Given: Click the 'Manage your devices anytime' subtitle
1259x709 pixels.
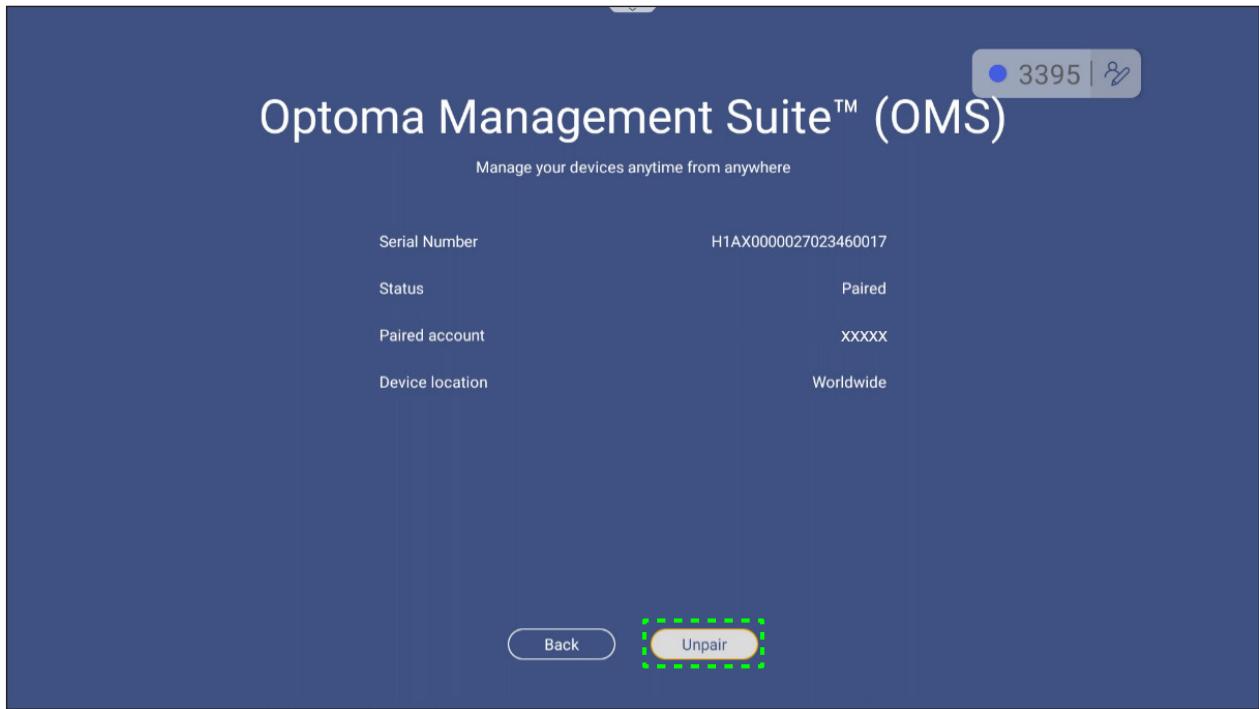Looking at the screenshot, I should (x=632, y=168).
